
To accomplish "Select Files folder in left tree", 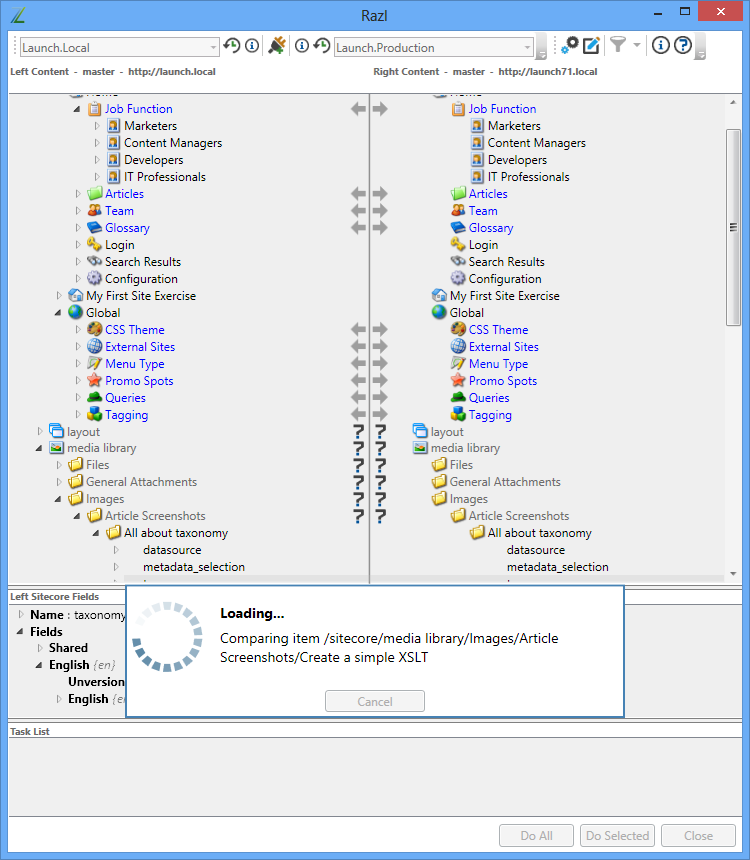I will (97, 465).
